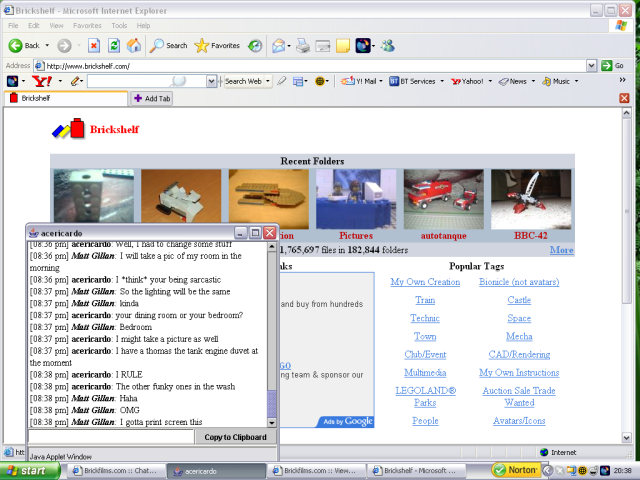Click the Music toolbar button
The width and height of the screenshot is (640, 480).
[556, 81]
